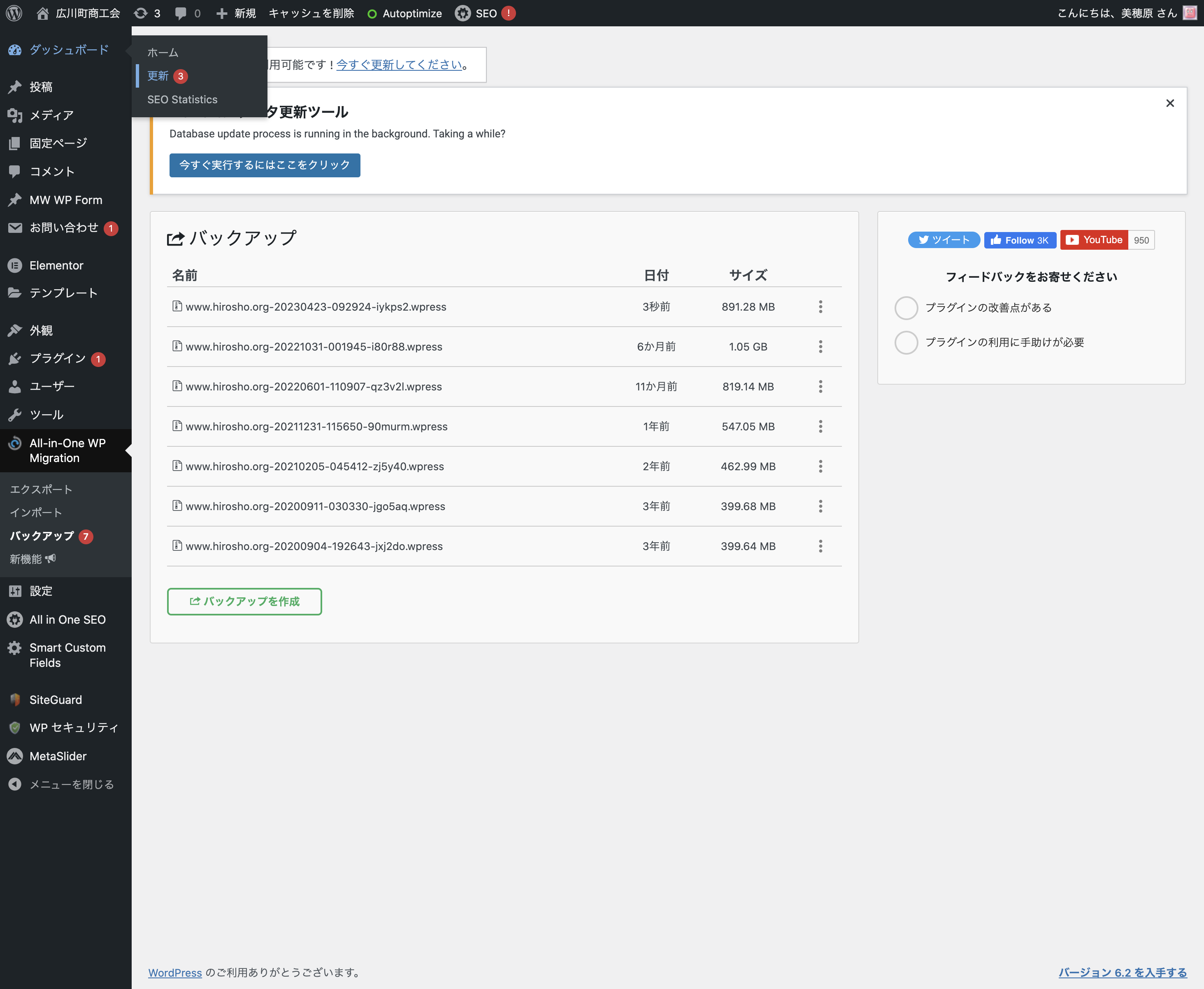
Task: Dismiss the database update notice
Action: coord(1170,103)
